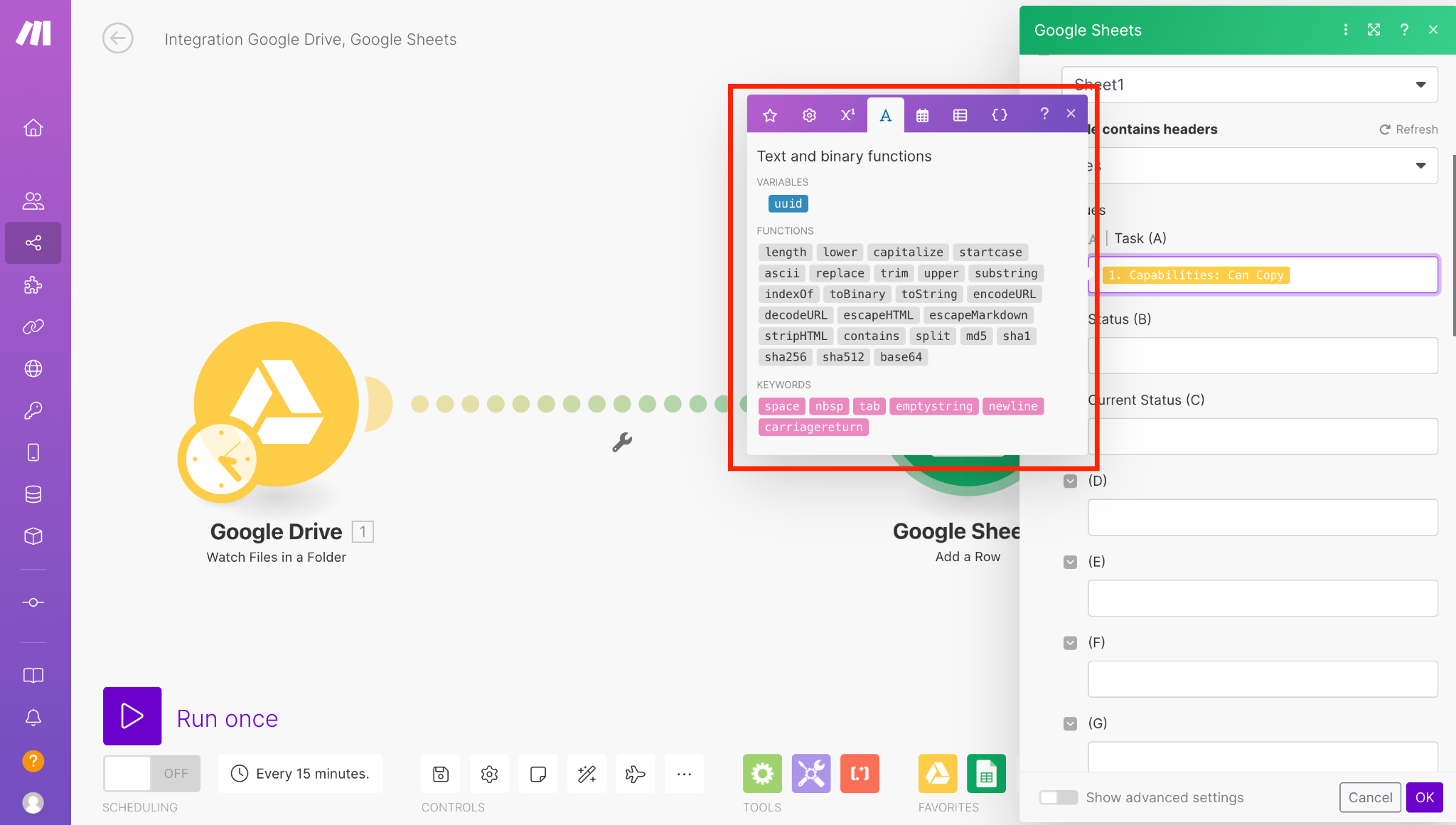
Task: Click the table grid icon in popup
Action: point(960,114)
